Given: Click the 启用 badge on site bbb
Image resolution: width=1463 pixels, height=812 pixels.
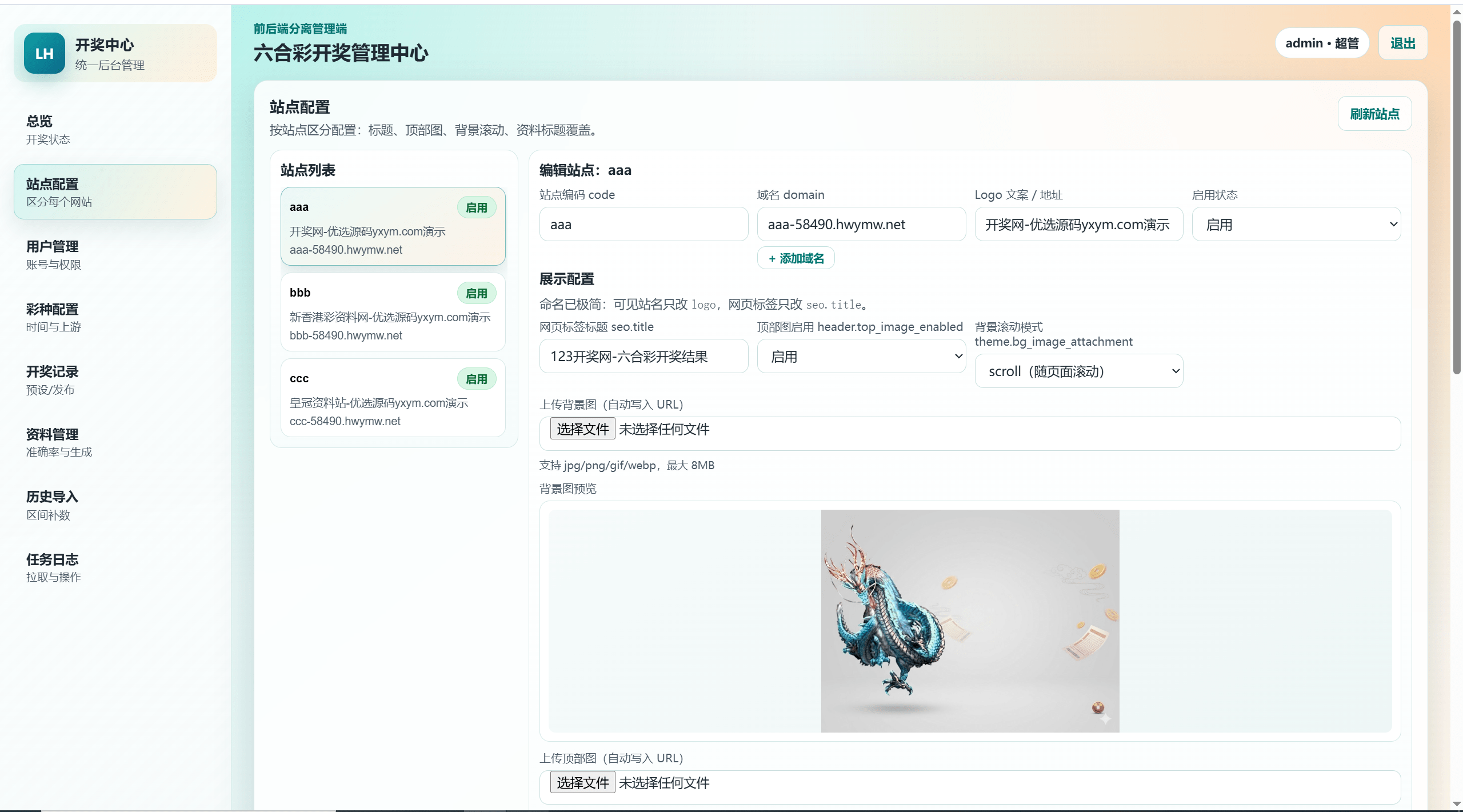Looking at the screenshot, I should 477,293.
